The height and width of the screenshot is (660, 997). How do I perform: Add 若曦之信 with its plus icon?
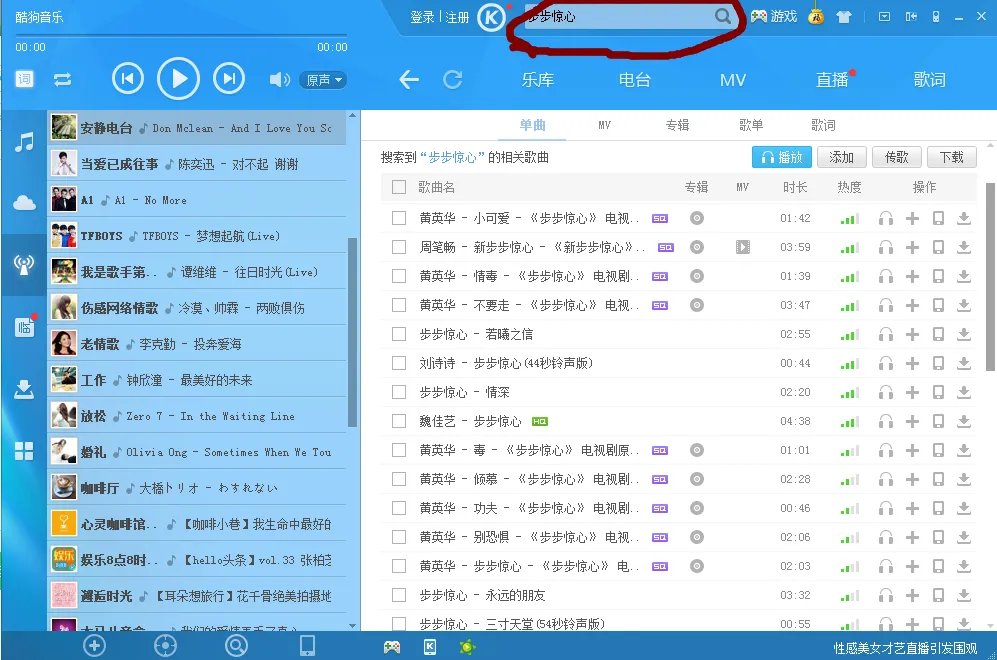912,334
